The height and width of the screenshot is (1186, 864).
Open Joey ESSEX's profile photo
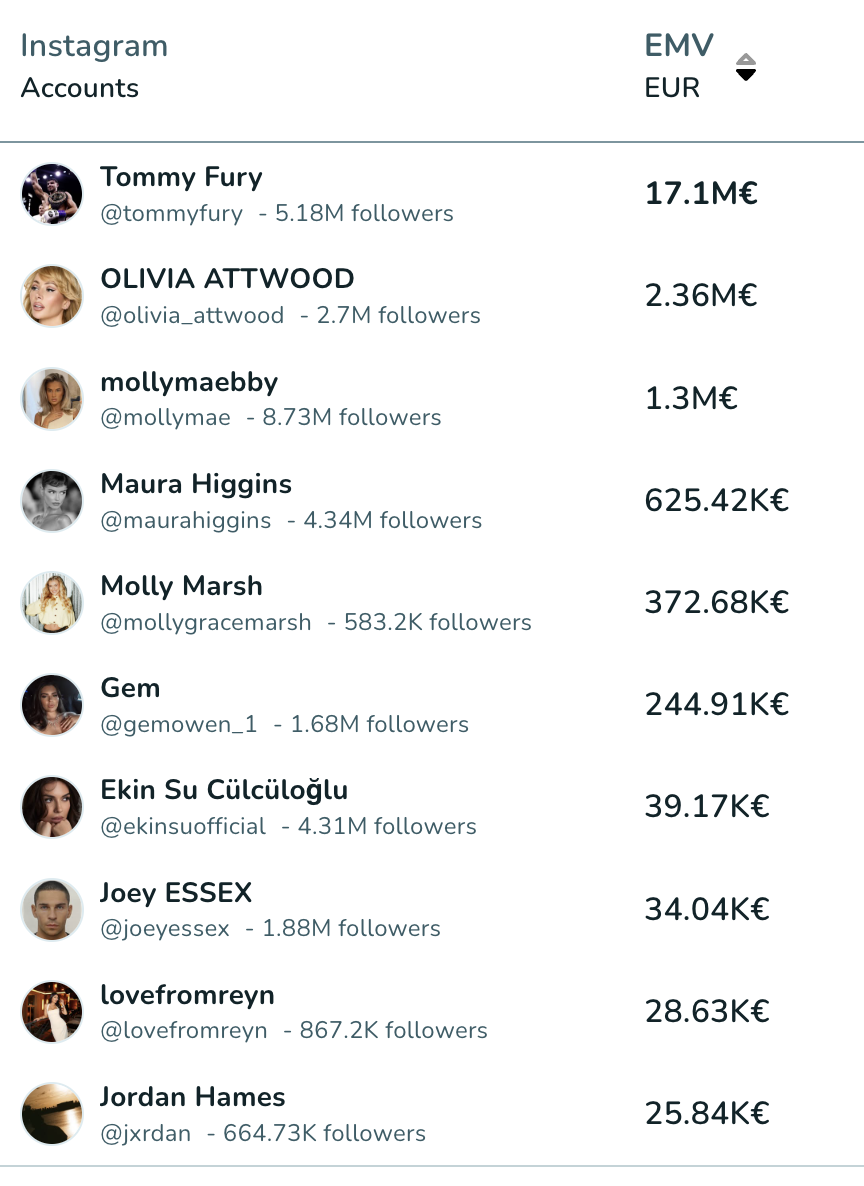point(51,909)
